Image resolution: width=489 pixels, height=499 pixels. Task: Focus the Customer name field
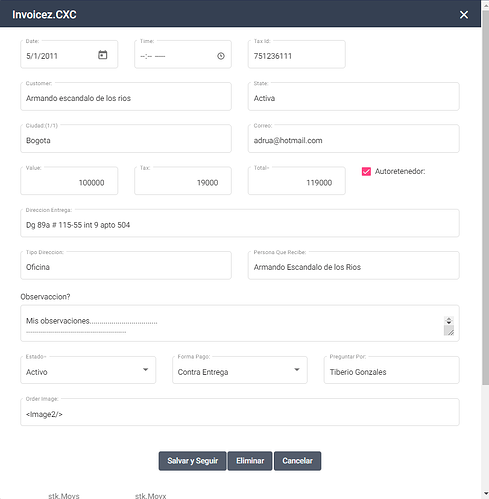pos(126,97)
